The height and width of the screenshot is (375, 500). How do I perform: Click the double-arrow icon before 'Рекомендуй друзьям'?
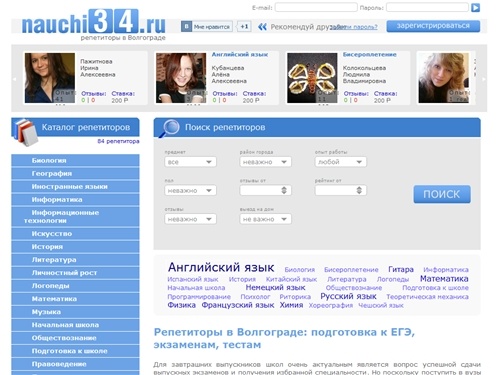click(x=262, y=27)
